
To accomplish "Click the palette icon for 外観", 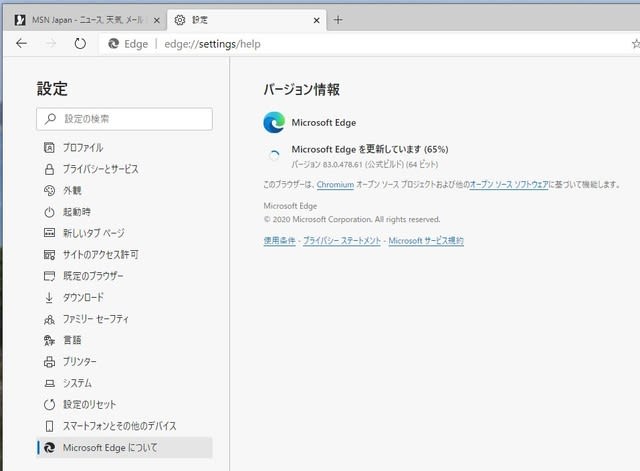I will click(49, 190).
